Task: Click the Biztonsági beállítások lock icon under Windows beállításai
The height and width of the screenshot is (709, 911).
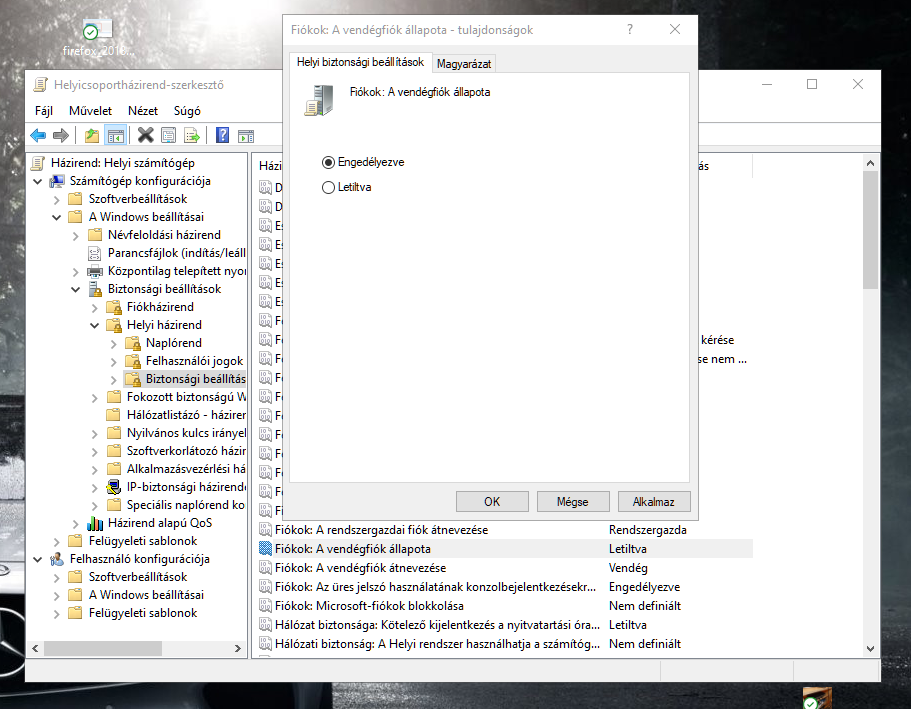Action: (x=95, y=289)
